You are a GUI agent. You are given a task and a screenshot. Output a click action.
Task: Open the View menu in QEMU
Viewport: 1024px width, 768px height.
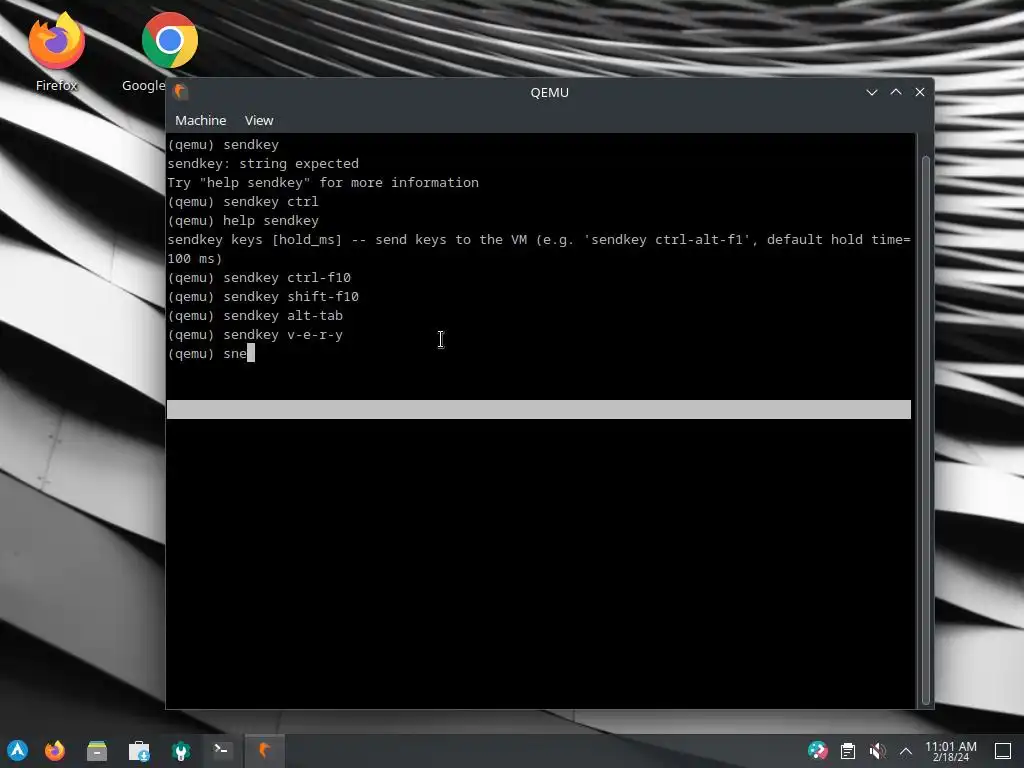(259, 120)
